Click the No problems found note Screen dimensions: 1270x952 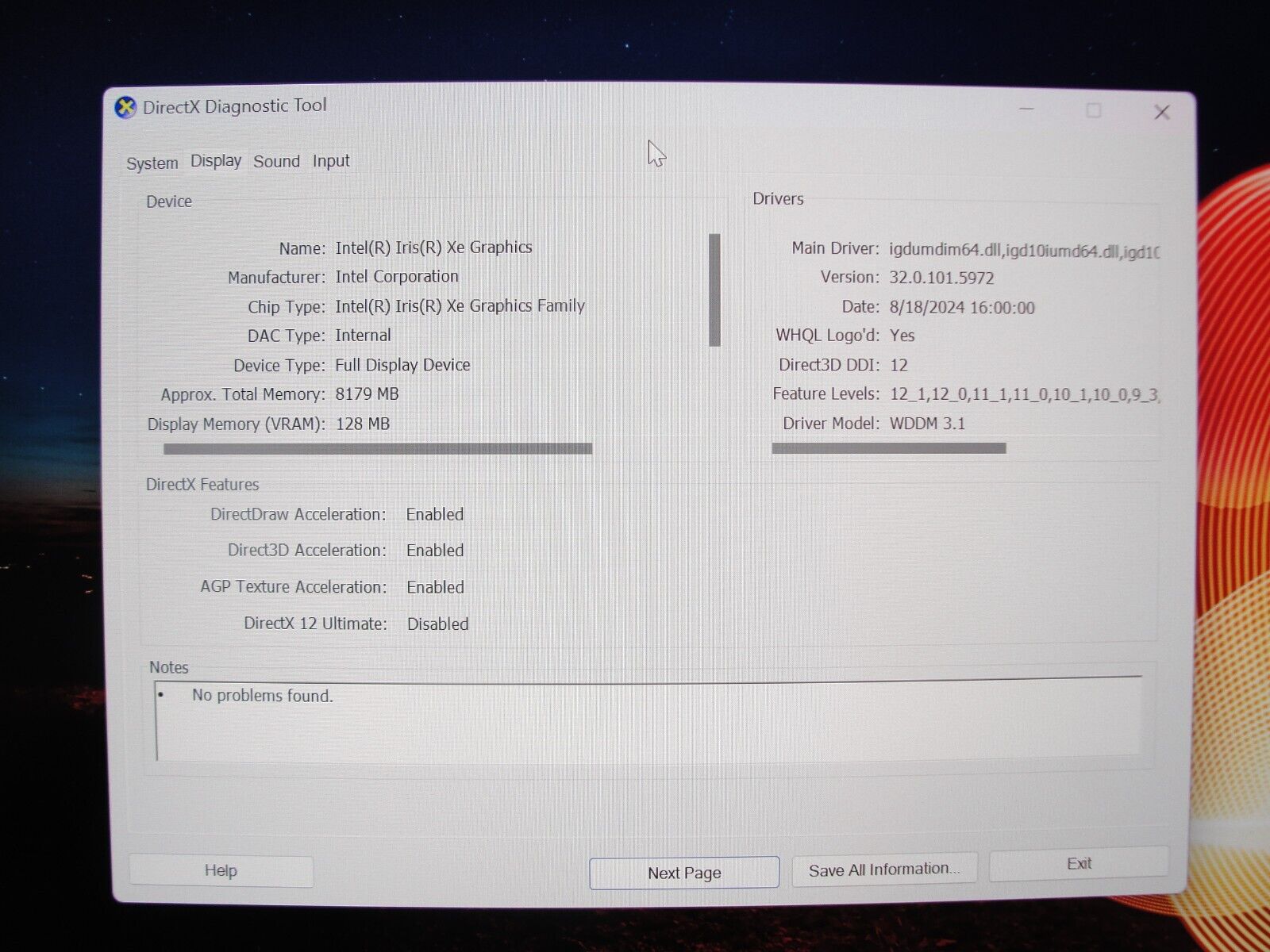[262, 696]
